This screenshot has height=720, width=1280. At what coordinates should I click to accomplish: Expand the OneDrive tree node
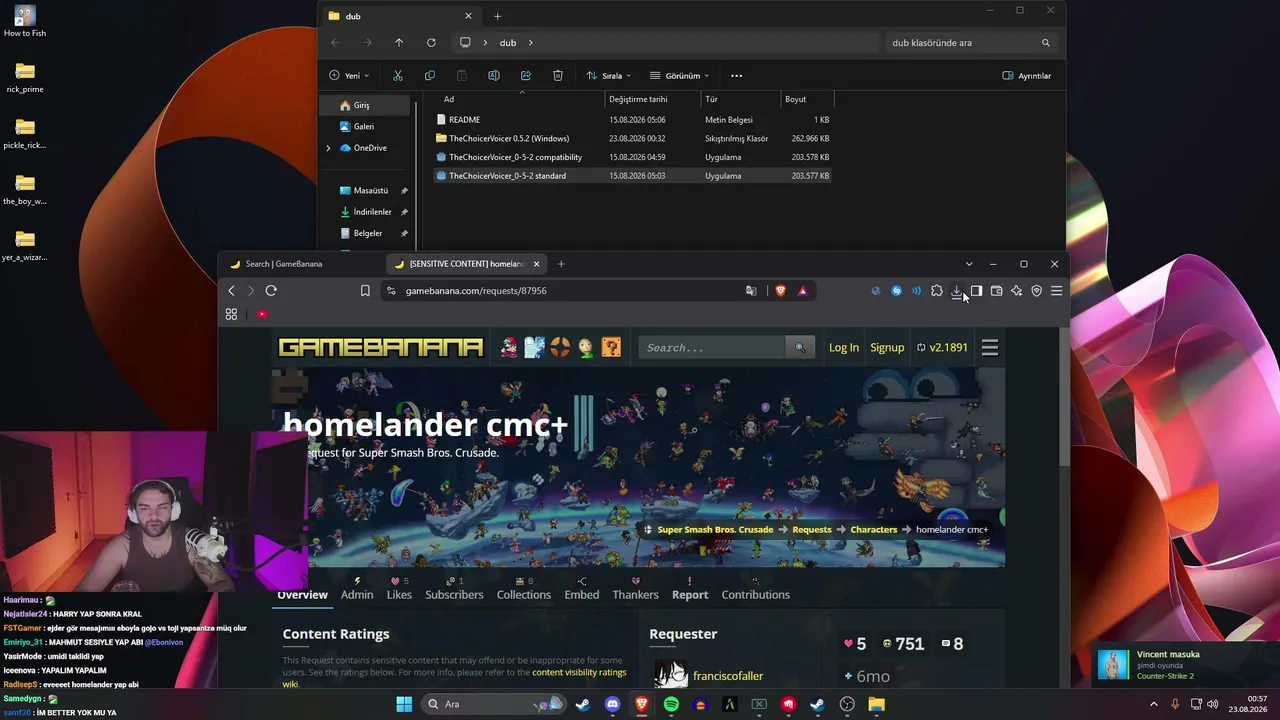pos(328,148)
